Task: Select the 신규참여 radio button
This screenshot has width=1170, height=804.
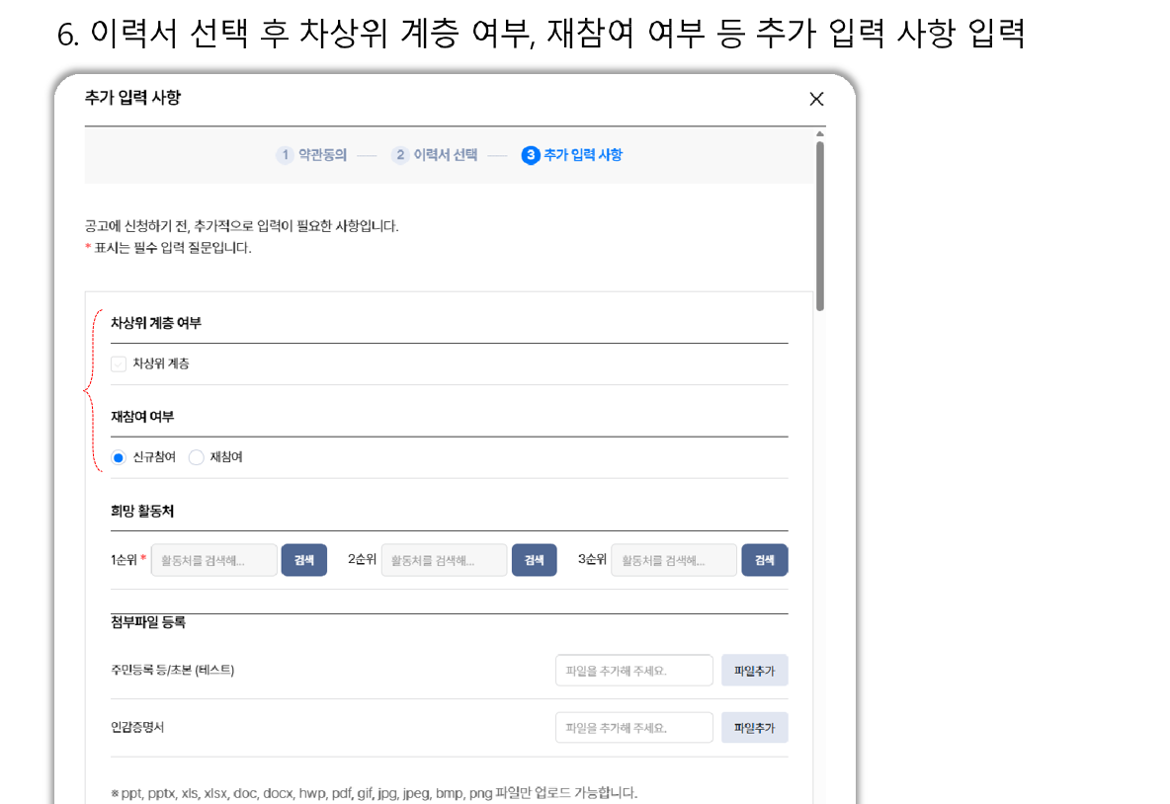Action: pyautogui.click(x=119, y=458)
